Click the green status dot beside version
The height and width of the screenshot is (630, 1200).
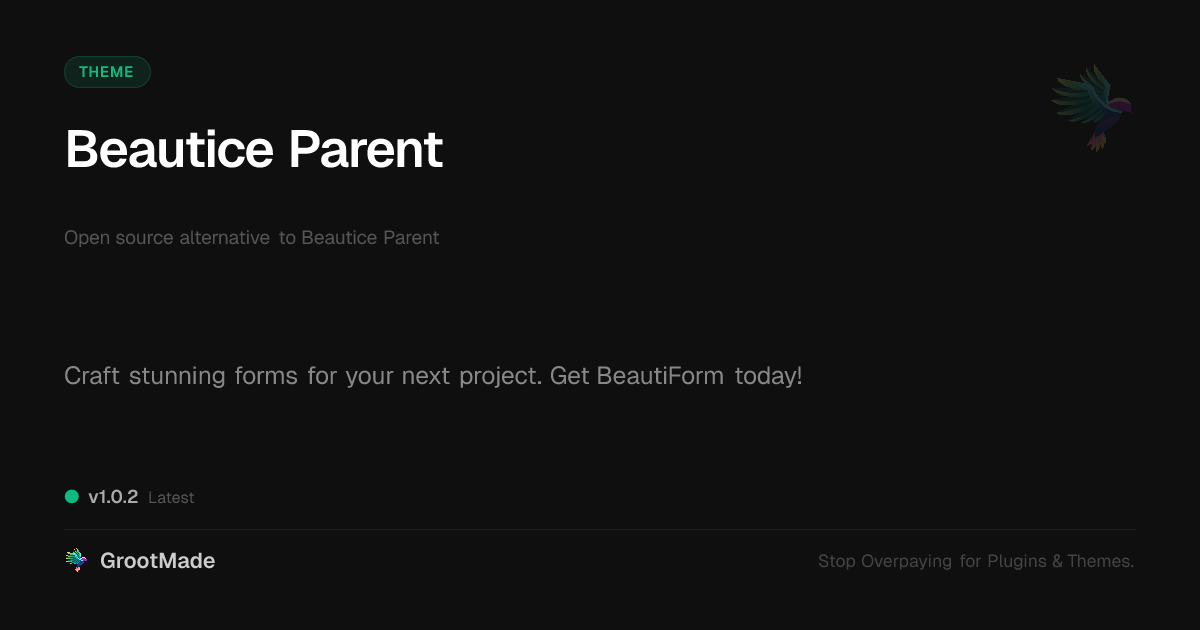tap(72, 496)
